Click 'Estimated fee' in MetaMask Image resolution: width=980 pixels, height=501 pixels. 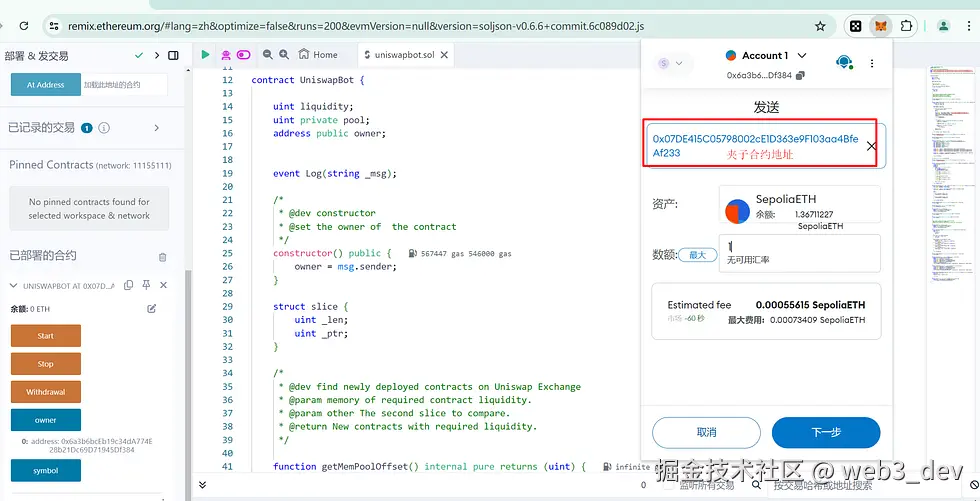click(699, 305)
